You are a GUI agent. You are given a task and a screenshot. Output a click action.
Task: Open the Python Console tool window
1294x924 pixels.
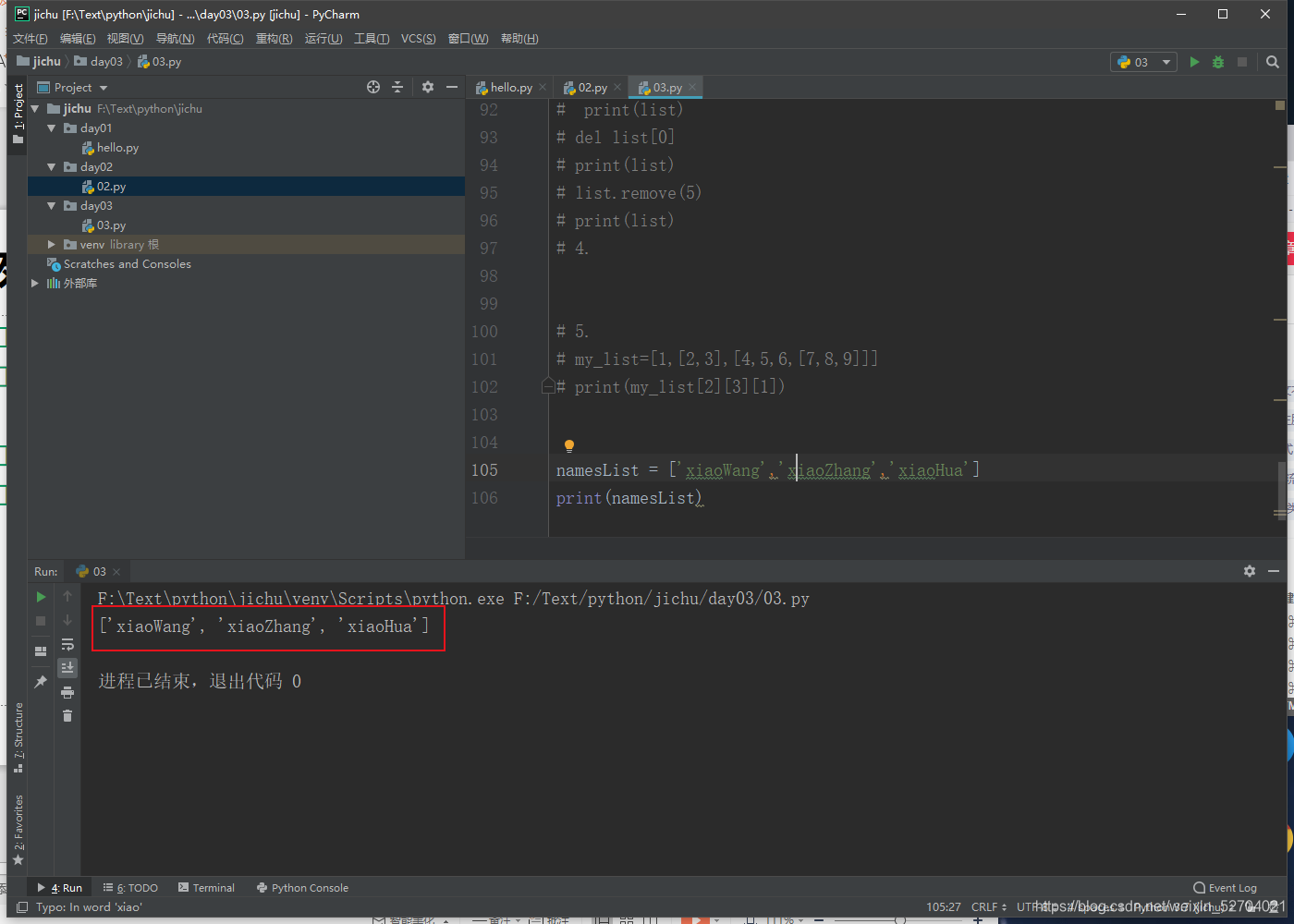point(303,888)
